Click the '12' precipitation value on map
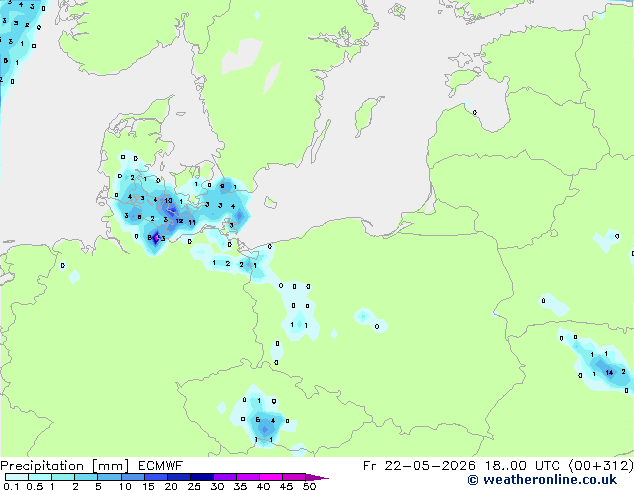 (x=180, y=221)
